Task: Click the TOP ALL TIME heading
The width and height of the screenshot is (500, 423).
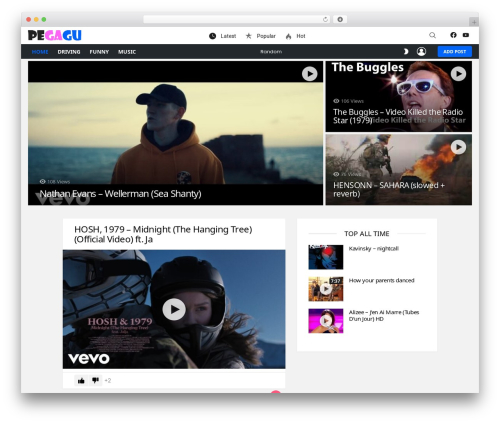Action: tap(367, 234)
